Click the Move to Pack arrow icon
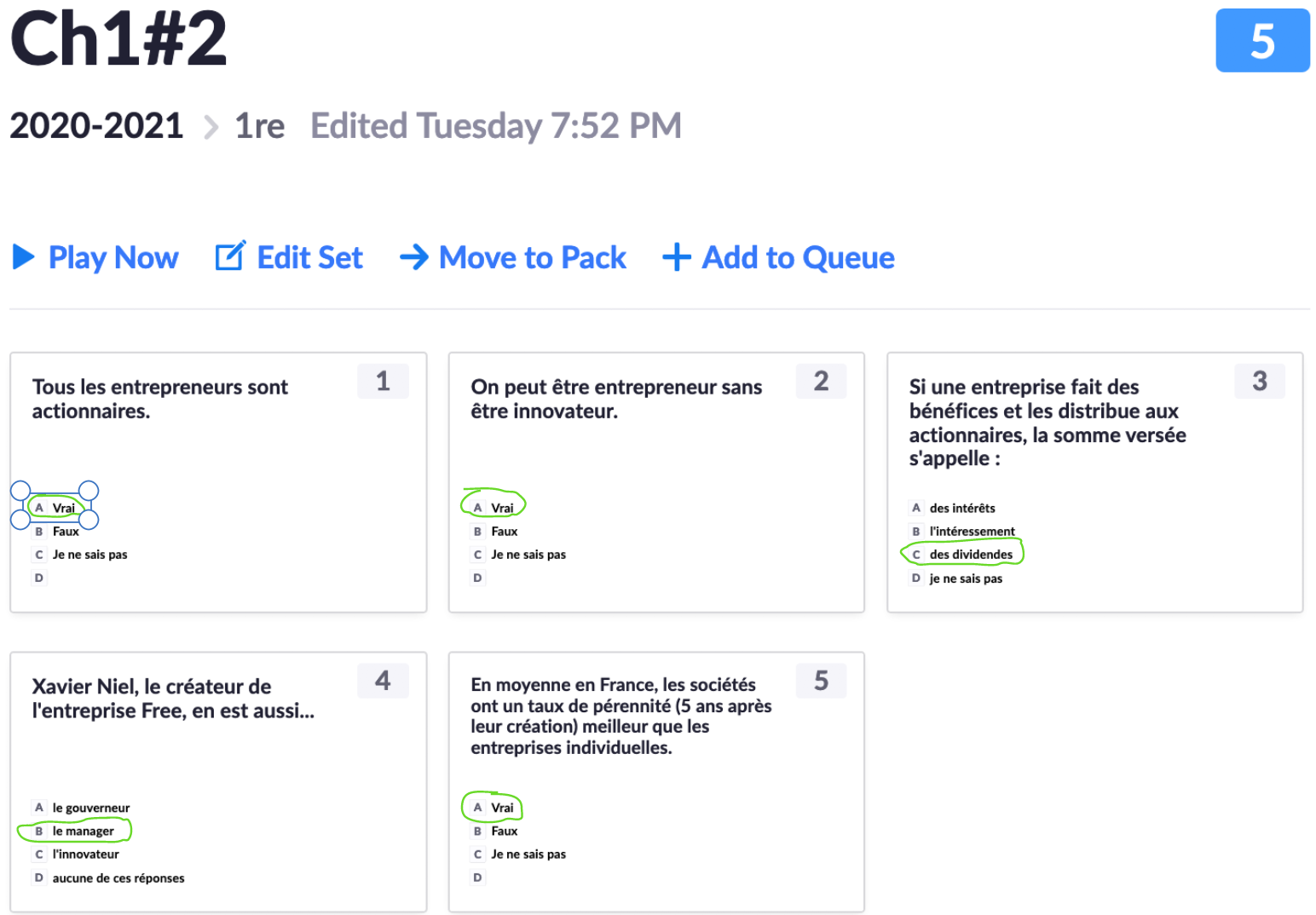This screenshot has width=1316, height=915. (414, 257)
